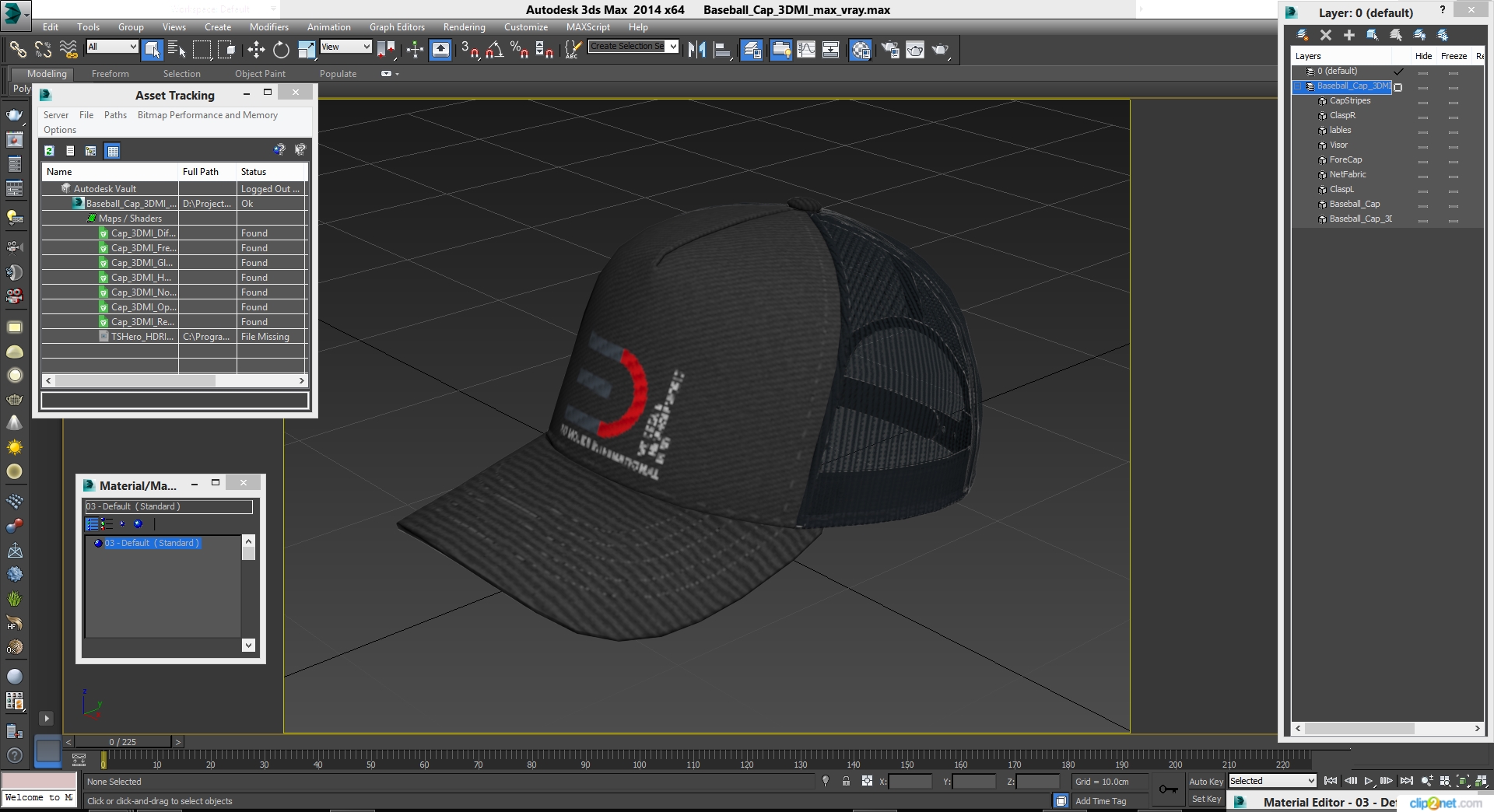Open the Manage Layers toolbar button
1494x812 pixels.
click(752, 50)
